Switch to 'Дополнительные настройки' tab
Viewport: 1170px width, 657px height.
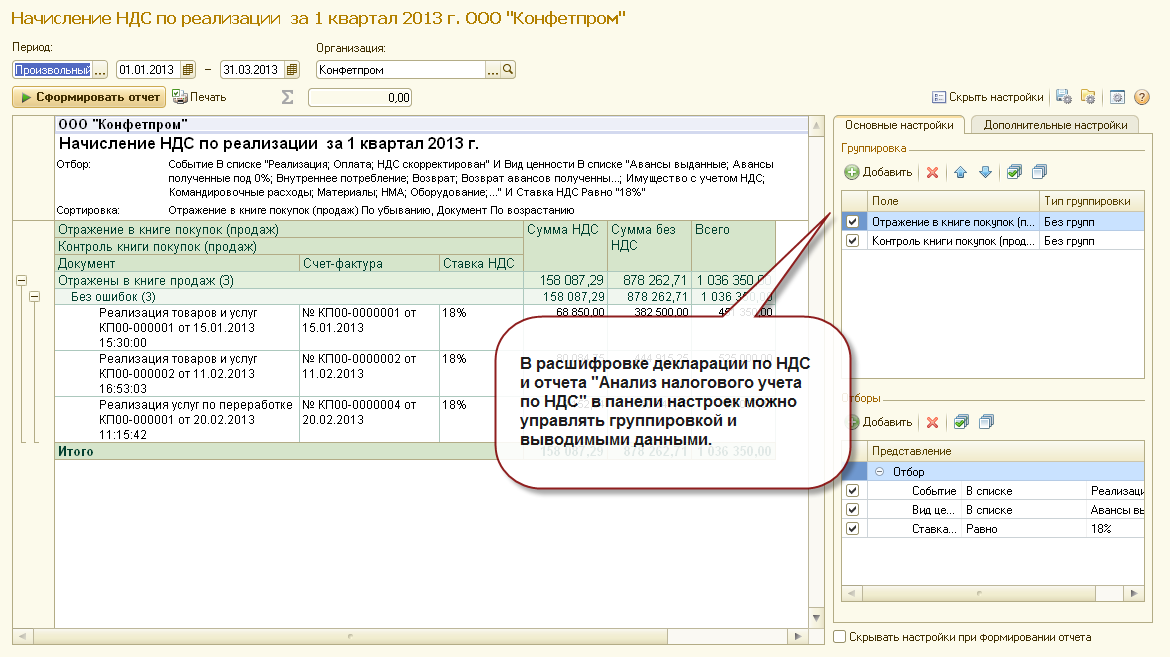[1054, 125]
